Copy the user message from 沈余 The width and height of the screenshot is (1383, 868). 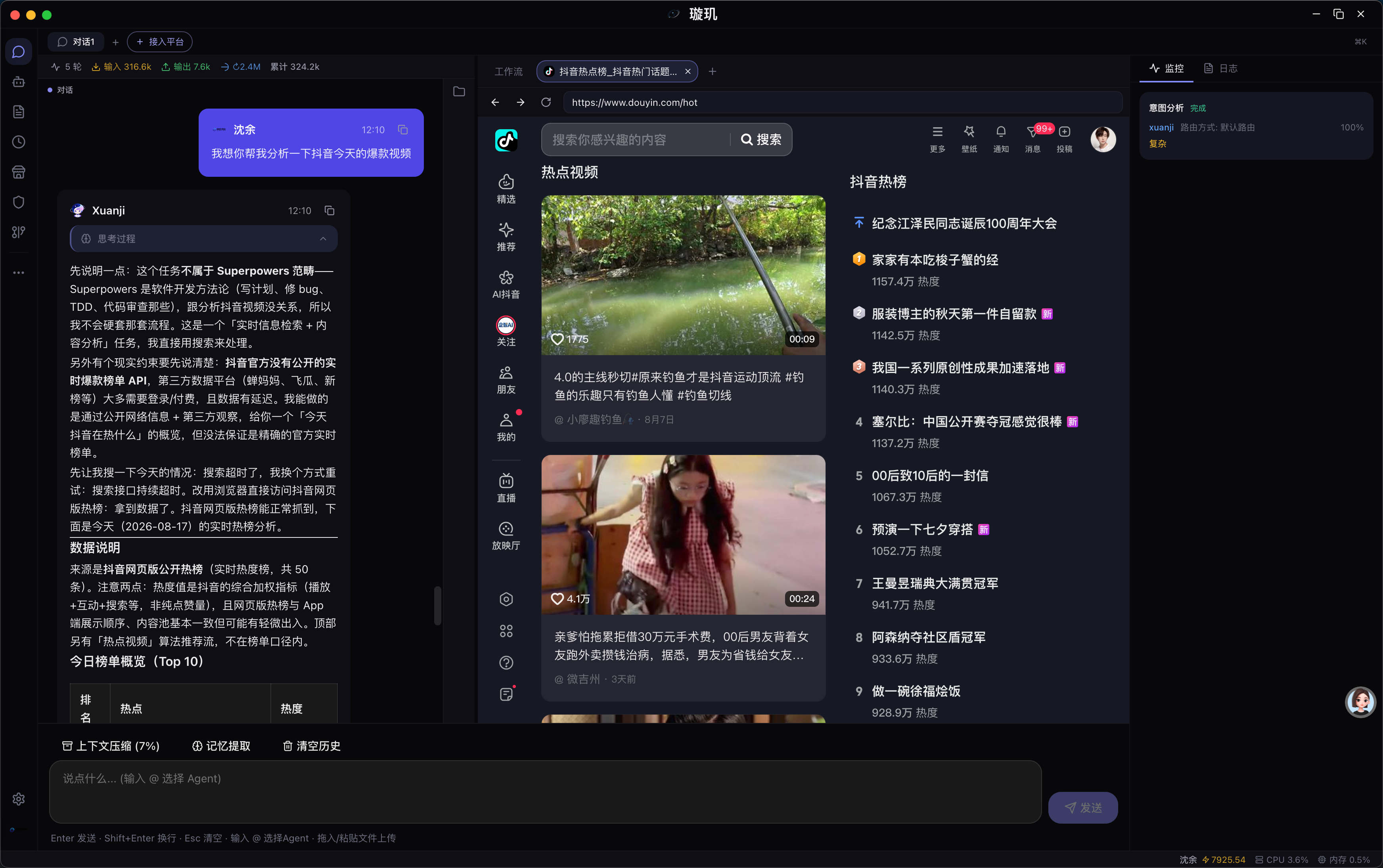pyautogui.click(x=403, y=130)
